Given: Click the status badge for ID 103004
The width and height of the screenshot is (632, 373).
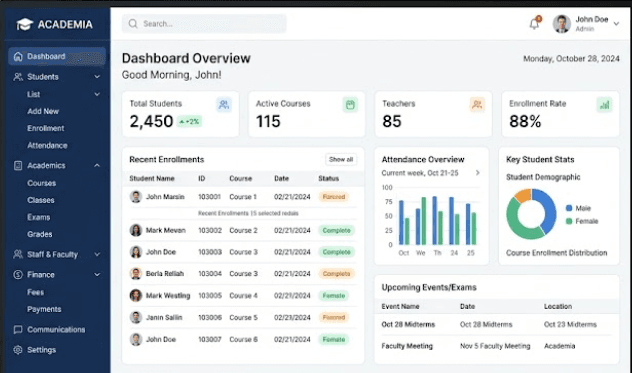Looking at the screenshot, I should pos(337,274).
